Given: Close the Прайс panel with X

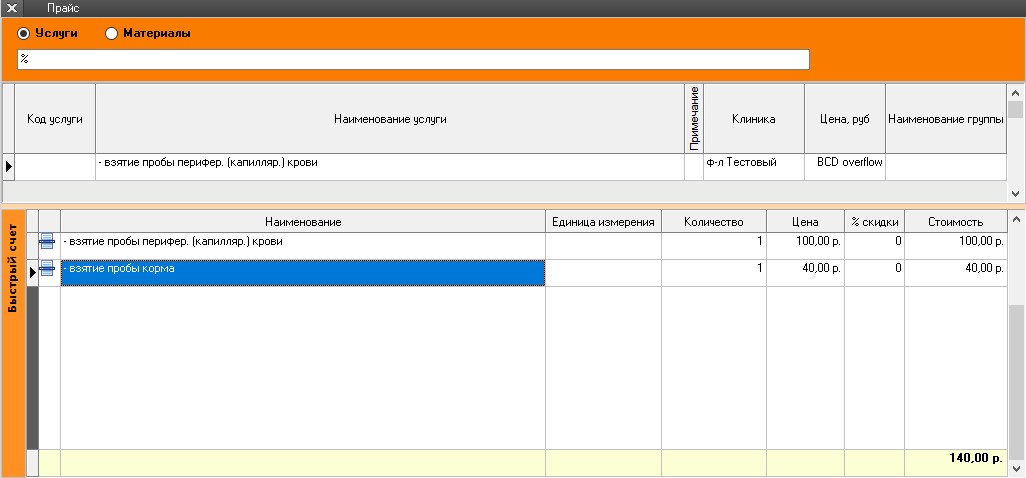Looking at the screenshot, I should (x=13, y=8).
